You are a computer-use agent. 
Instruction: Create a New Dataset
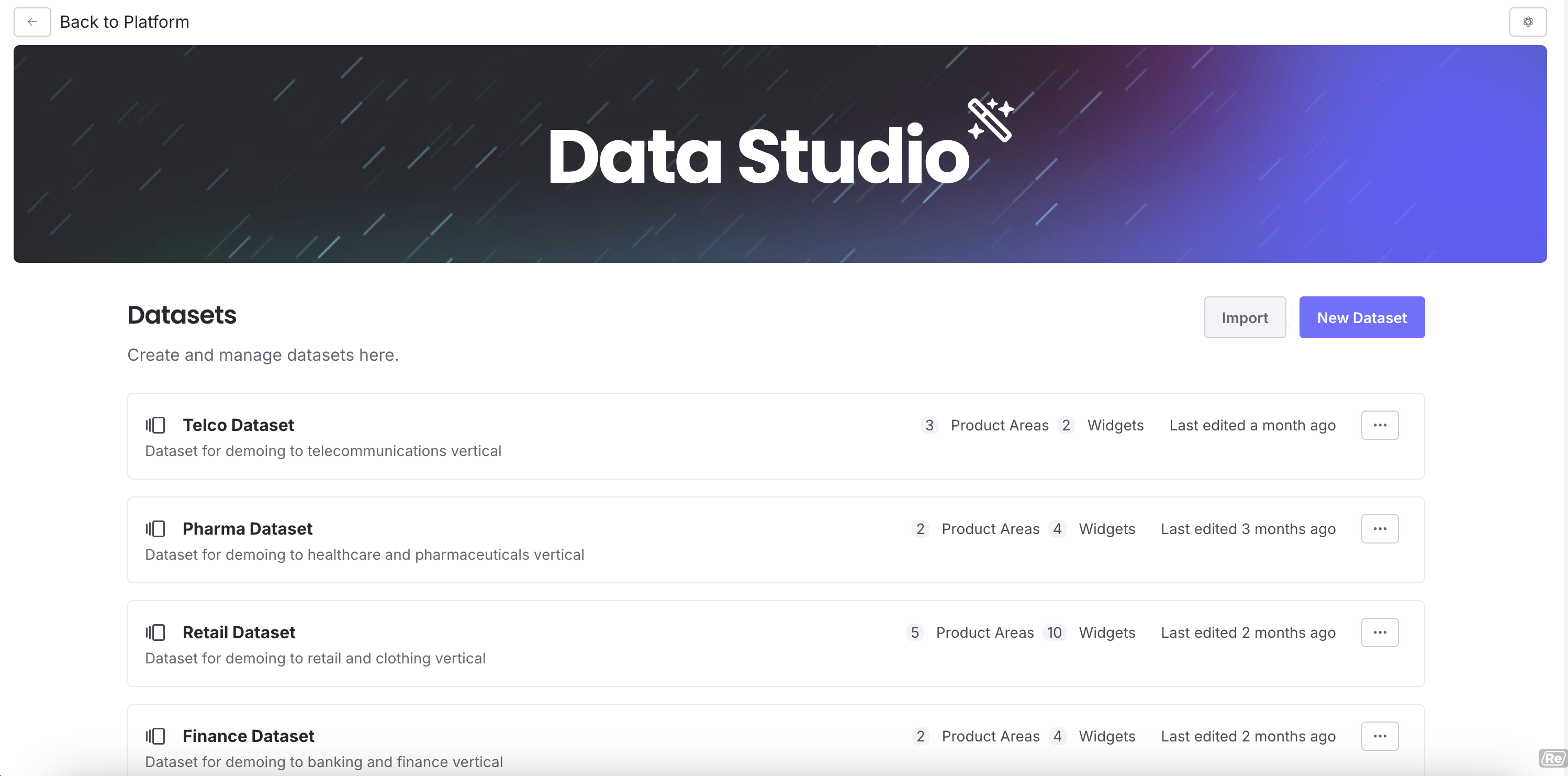tap(1361, 317)
